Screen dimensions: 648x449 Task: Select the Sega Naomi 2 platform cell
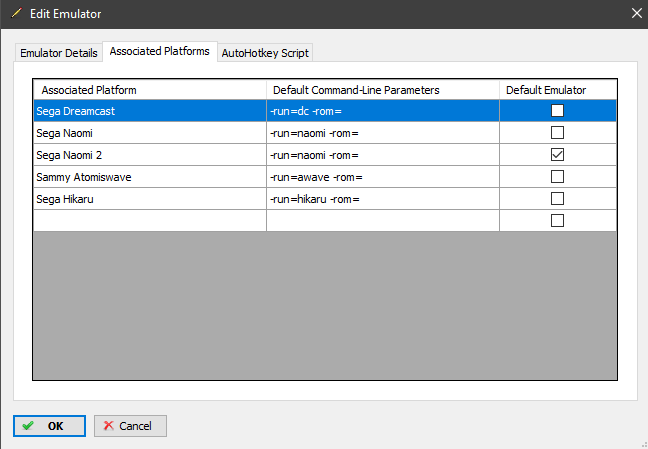[x=150, y=155]
